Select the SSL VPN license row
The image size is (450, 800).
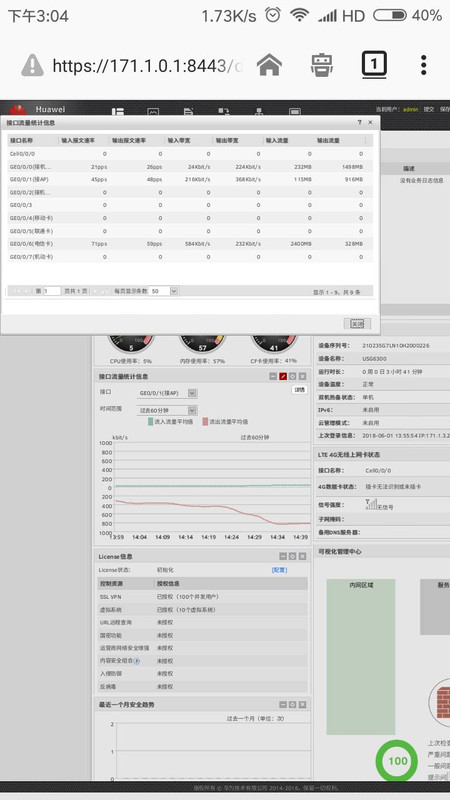pyautogui.click(x=202, y=596)
